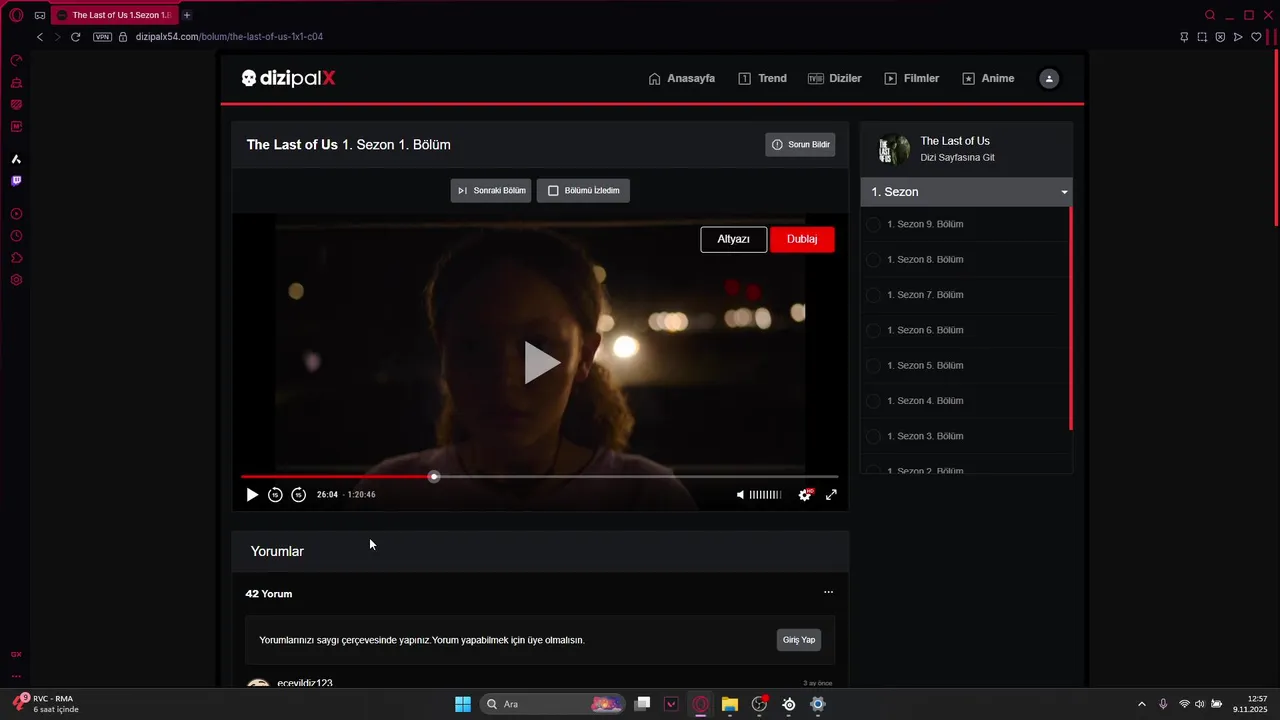Click the Windows taskbar search box
This screenshot has width=1280, height=720.
click(552, 704)
